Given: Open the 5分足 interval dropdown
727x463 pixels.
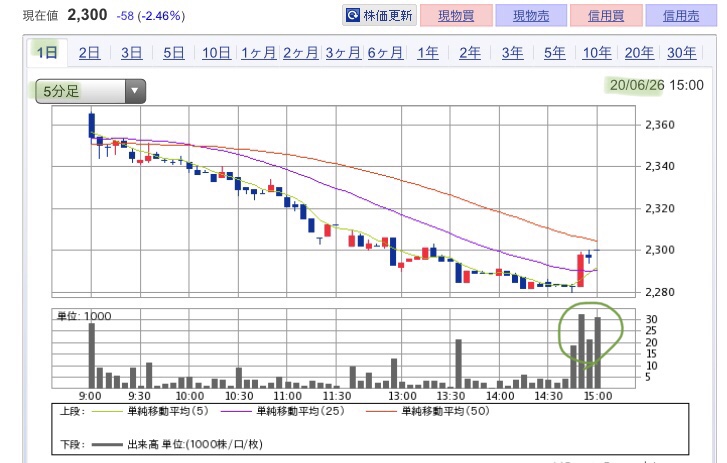Looking at the screenshot, I should (90, 91).
